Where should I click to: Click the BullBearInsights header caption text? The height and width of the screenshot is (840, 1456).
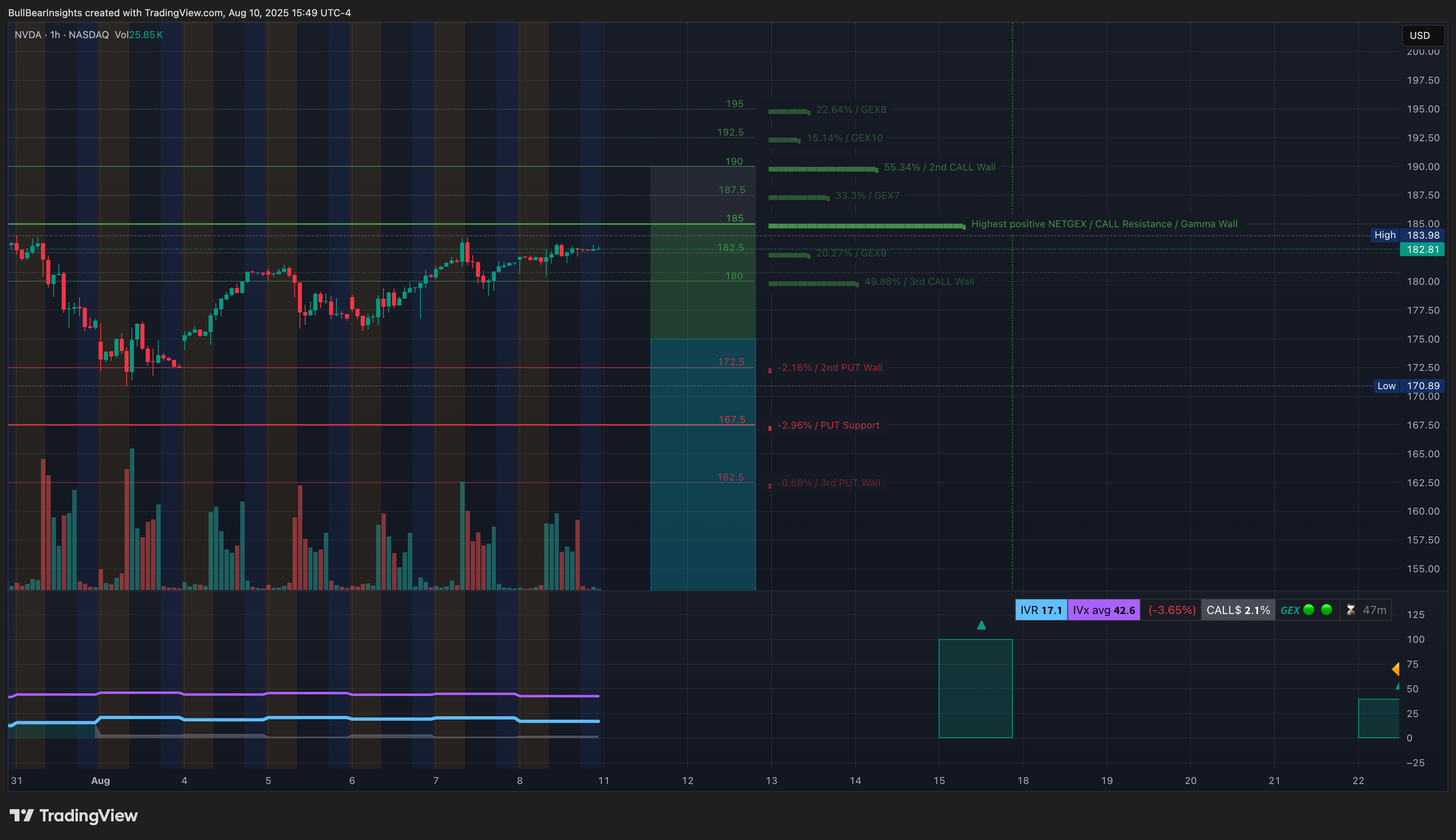point(179,13)
